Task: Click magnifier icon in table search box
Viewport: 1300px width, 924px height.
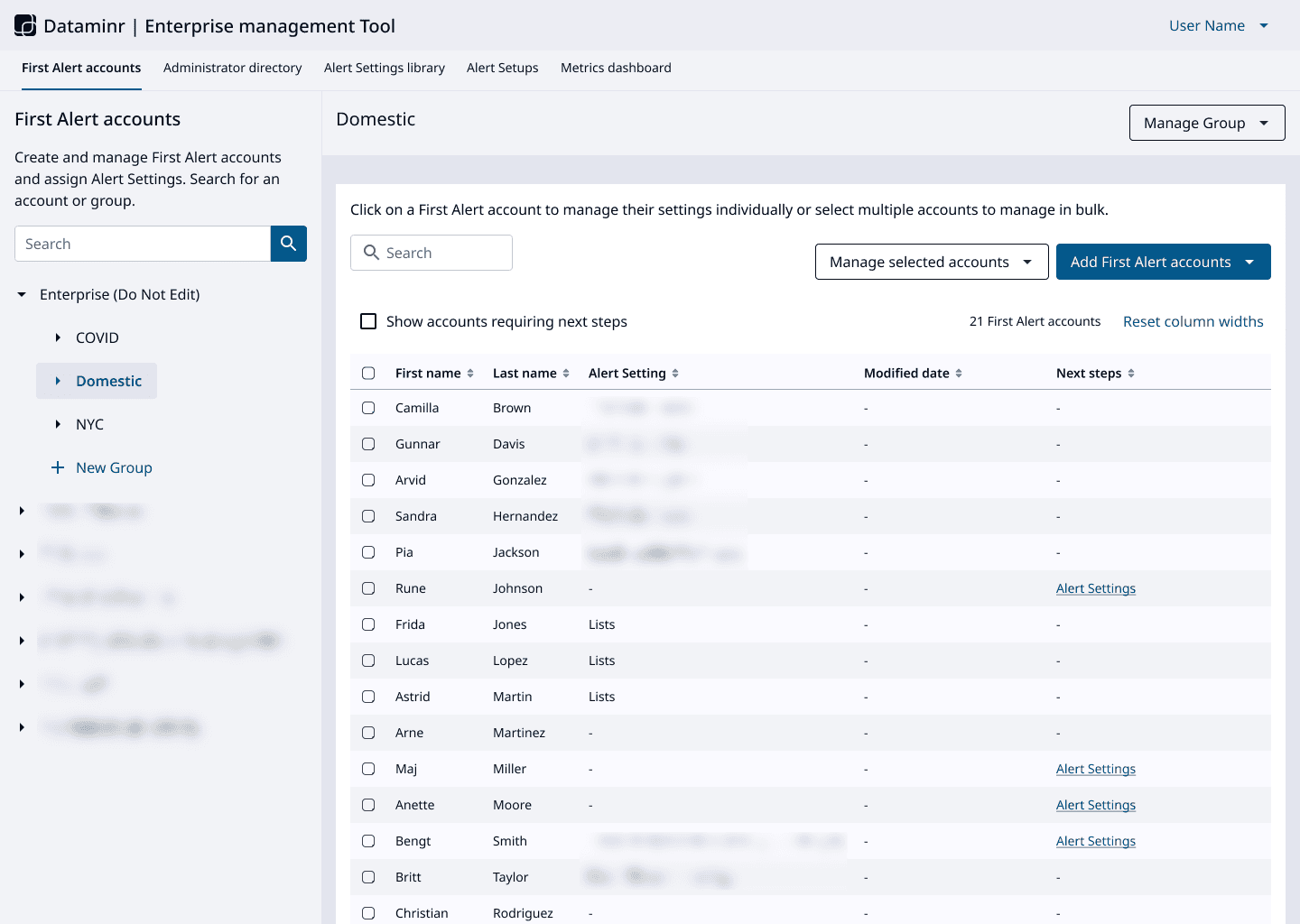Action: (x=371, y=253)
